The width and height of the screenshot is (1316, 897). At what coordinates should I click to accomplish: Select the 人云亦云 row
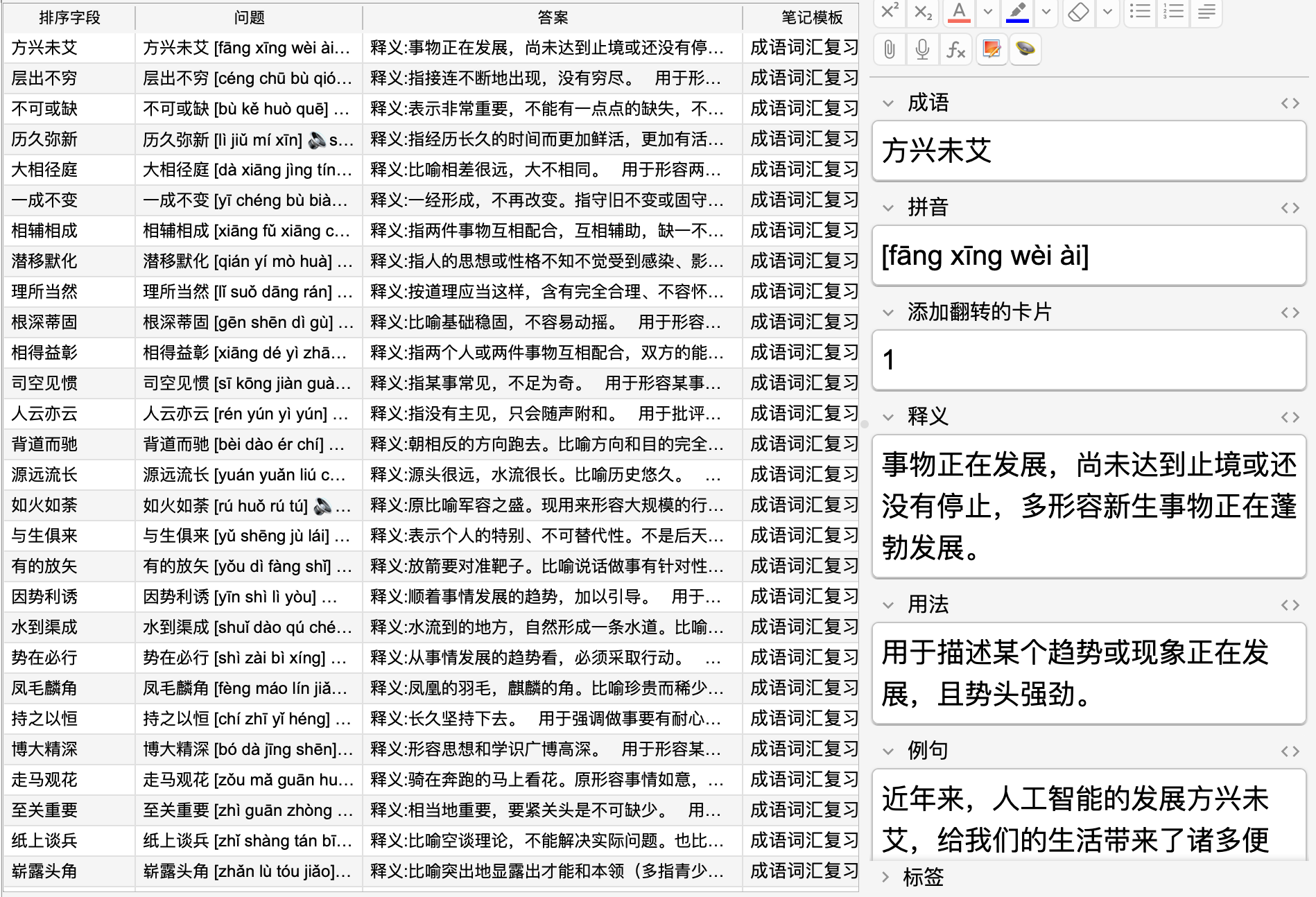click(431, 414)
